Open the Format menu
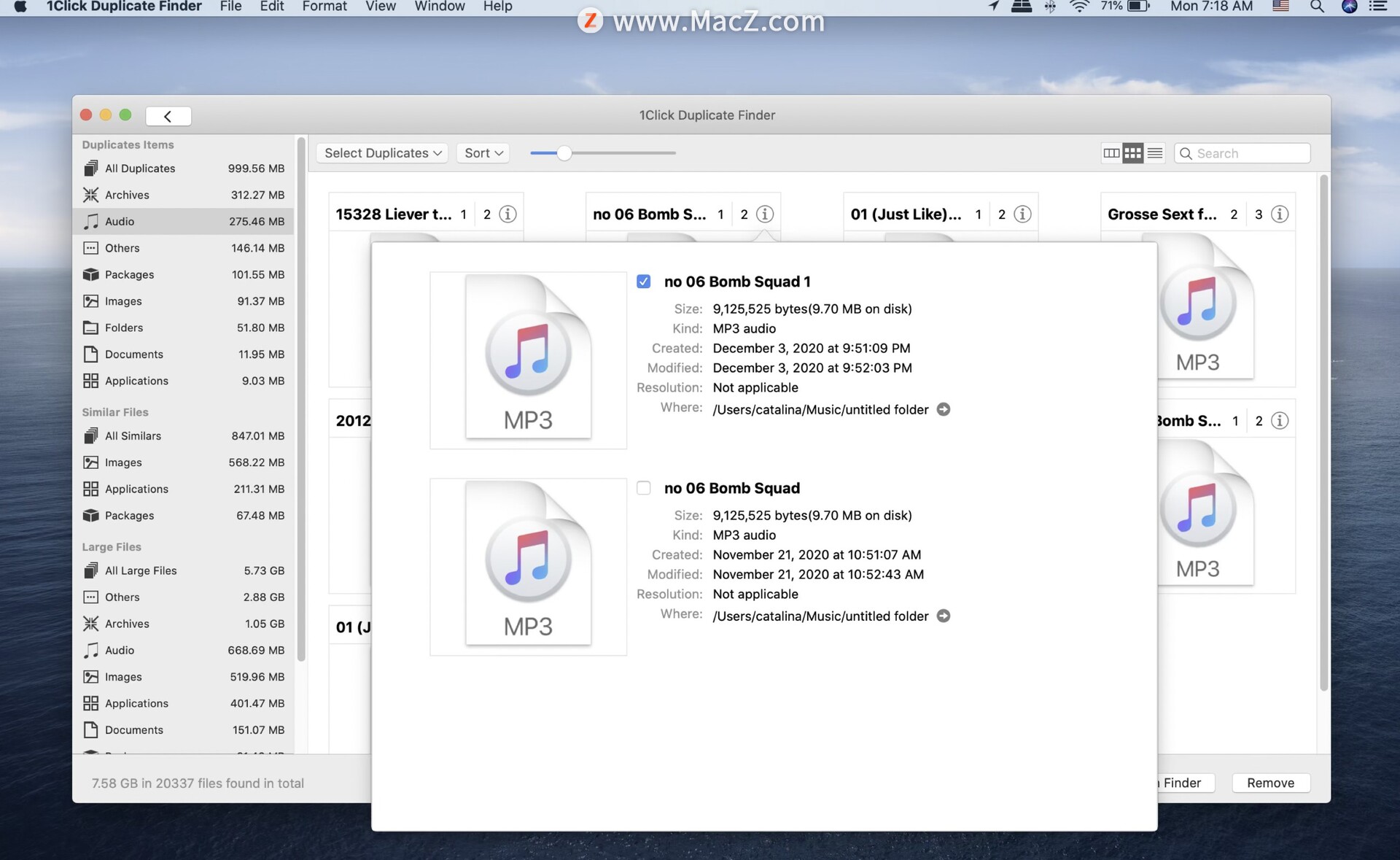Viewport: 1400px width, 860px height. [324, 7]
